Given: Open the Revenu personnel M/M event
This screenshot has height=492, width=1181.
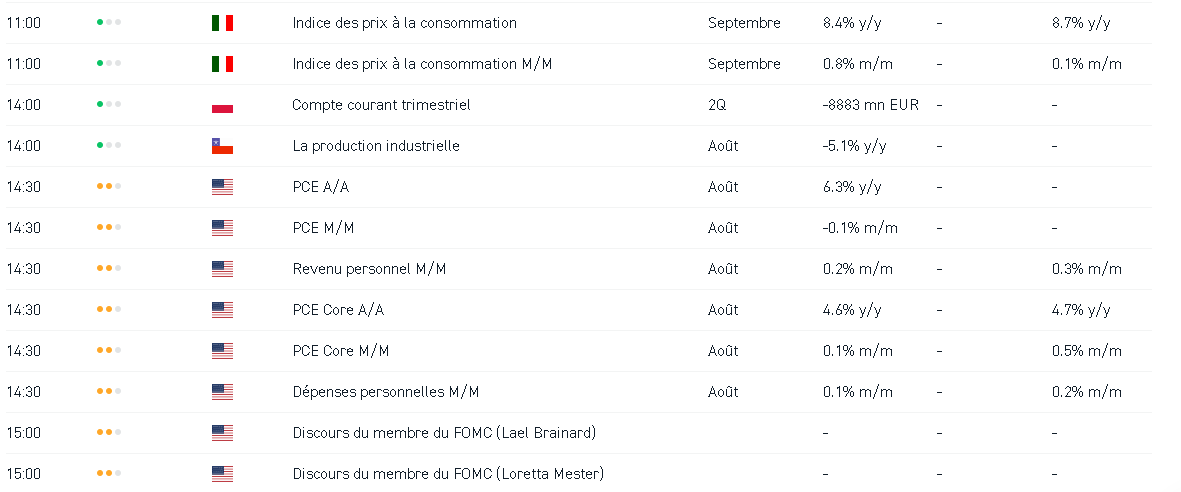Looking at the screenshot, I should point(369,269).
